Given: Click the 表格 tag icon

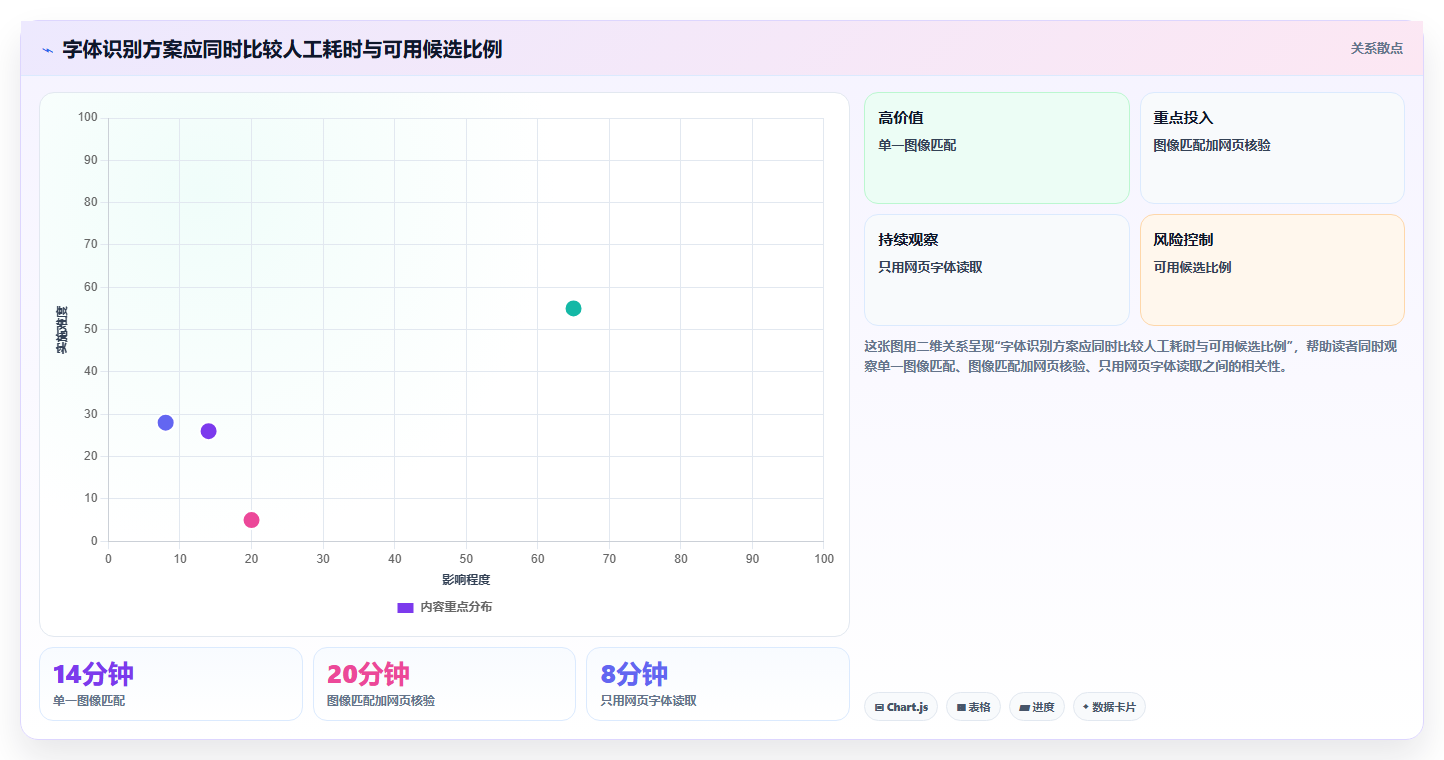Looking at the screenshot, I should coord(961,707).
